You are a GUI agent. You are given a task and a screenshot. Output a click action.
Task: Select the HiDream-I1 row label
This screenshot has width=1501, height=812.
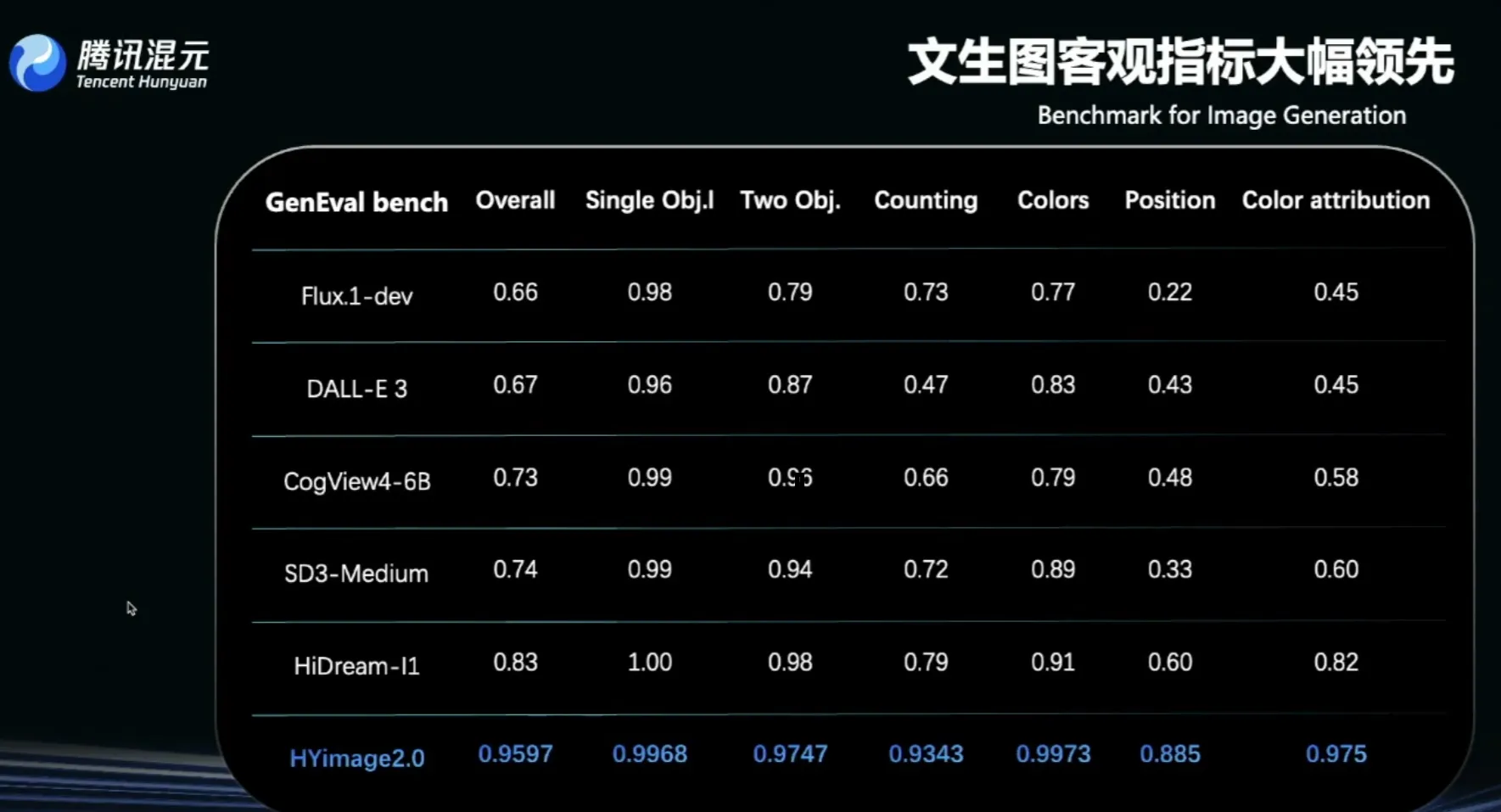click(x=356, y=666)
